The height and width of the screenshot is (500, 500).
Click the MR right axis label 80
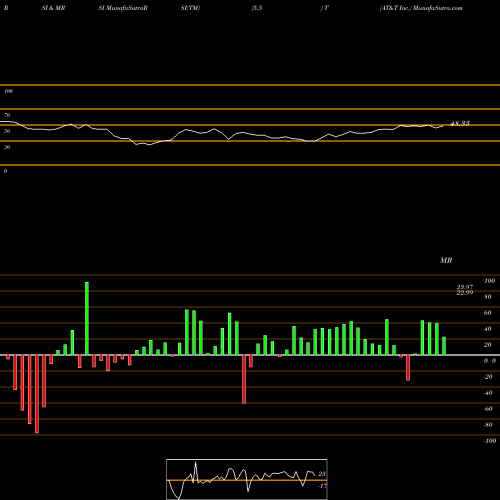(488, 297)
